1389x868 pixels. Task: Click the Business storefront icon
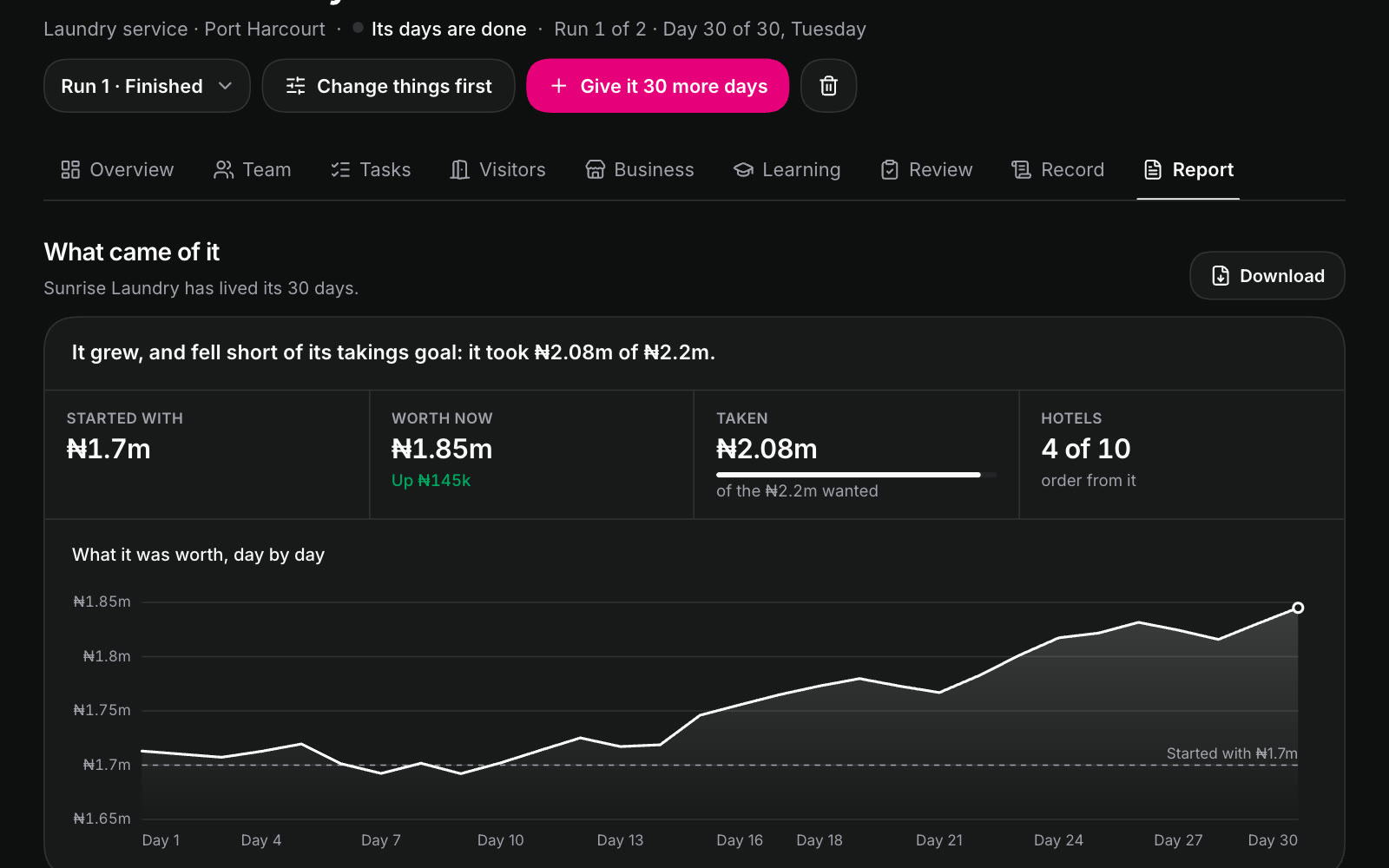[595, 169]
